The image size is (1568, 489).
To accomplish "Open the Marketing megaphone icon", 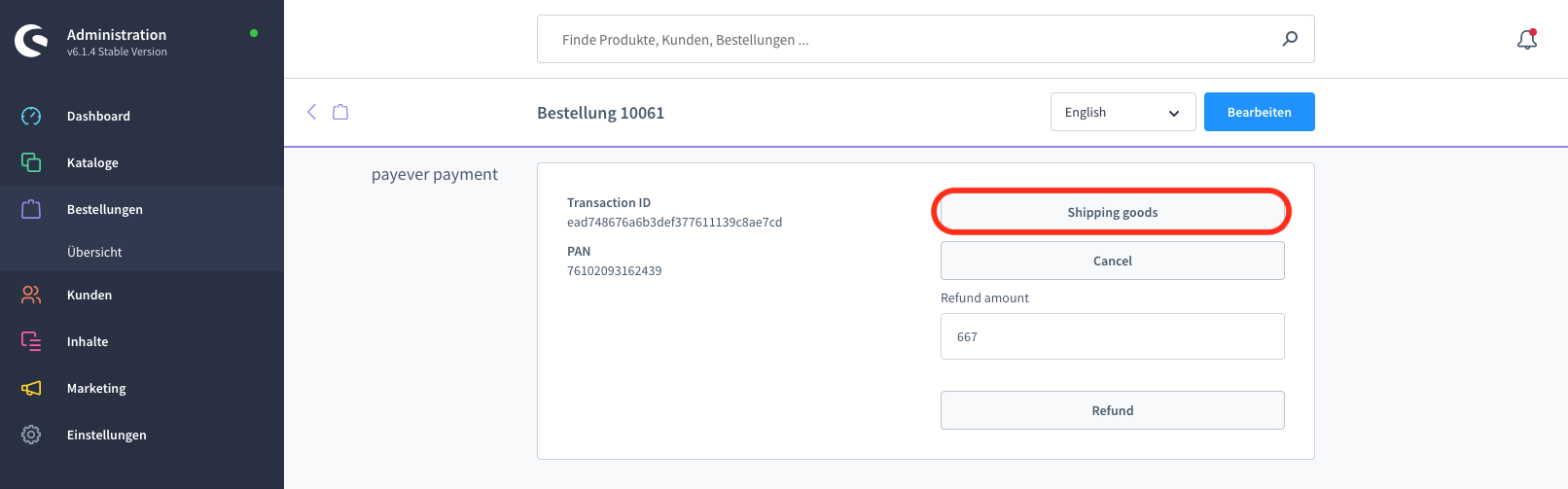I will 31,388.
